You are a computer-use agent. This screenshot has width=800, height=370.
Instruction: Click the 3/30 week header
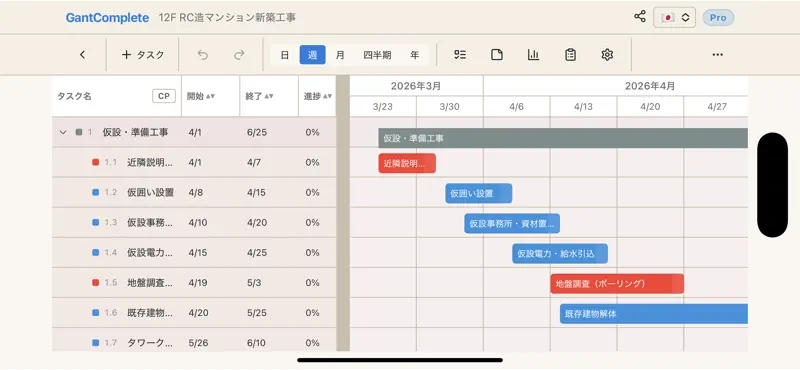tap(449, 107)
